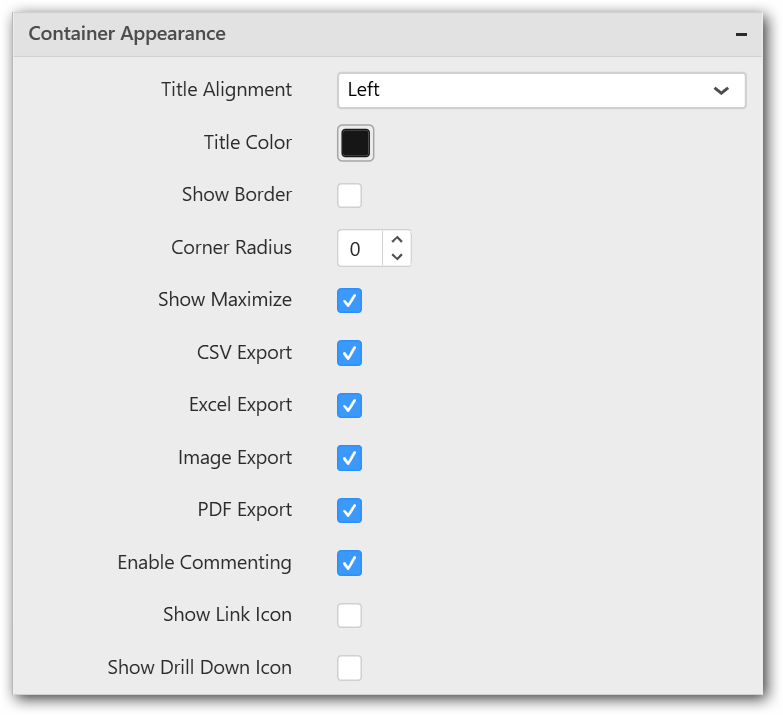This screenshot has height=715, width=783.
Task: Click the Show Drill Down Icon label
Action: coord(199,667)
